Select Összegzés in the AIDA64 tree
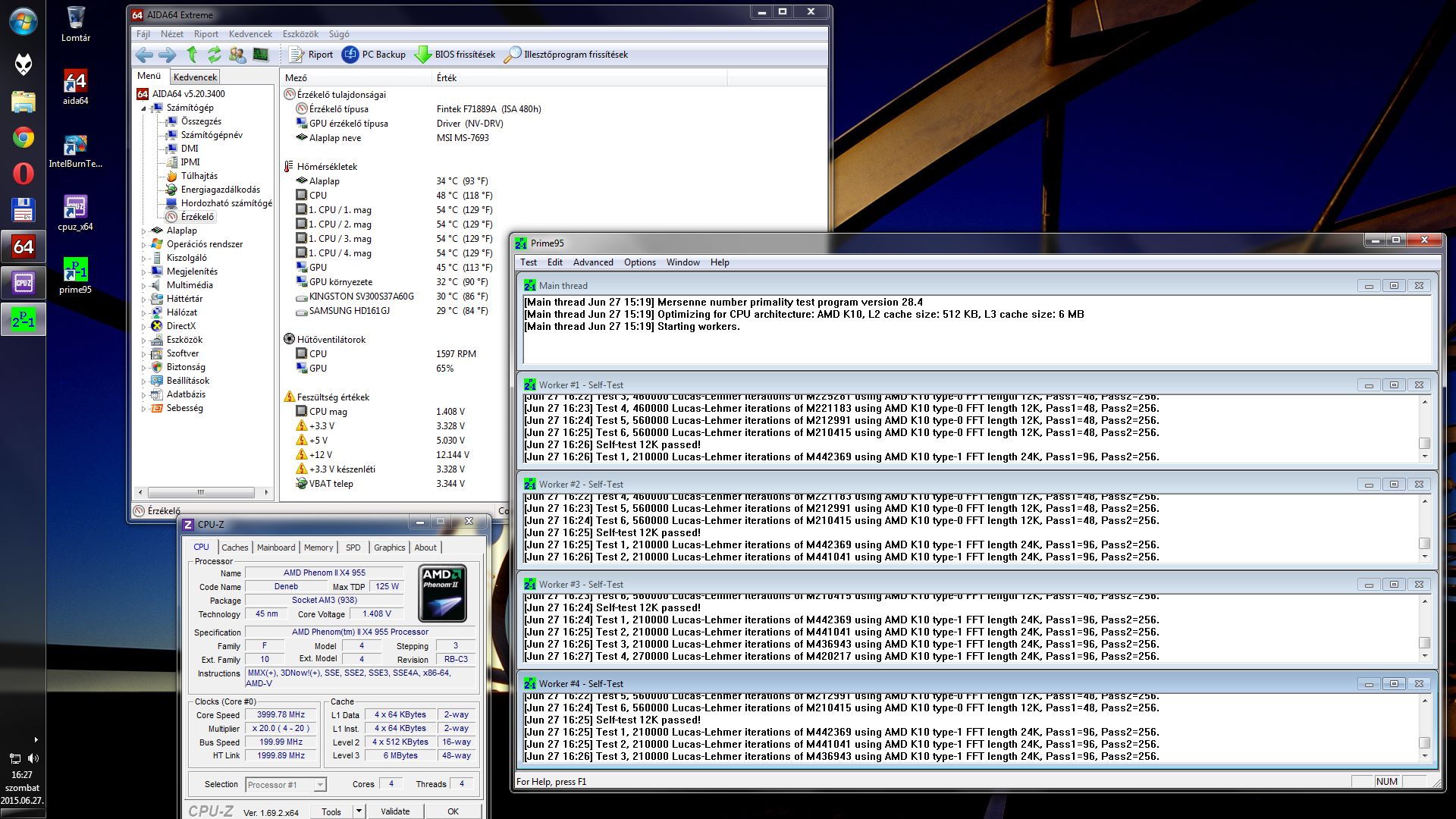The image size is (1456, 819). [x=201, y=121]
